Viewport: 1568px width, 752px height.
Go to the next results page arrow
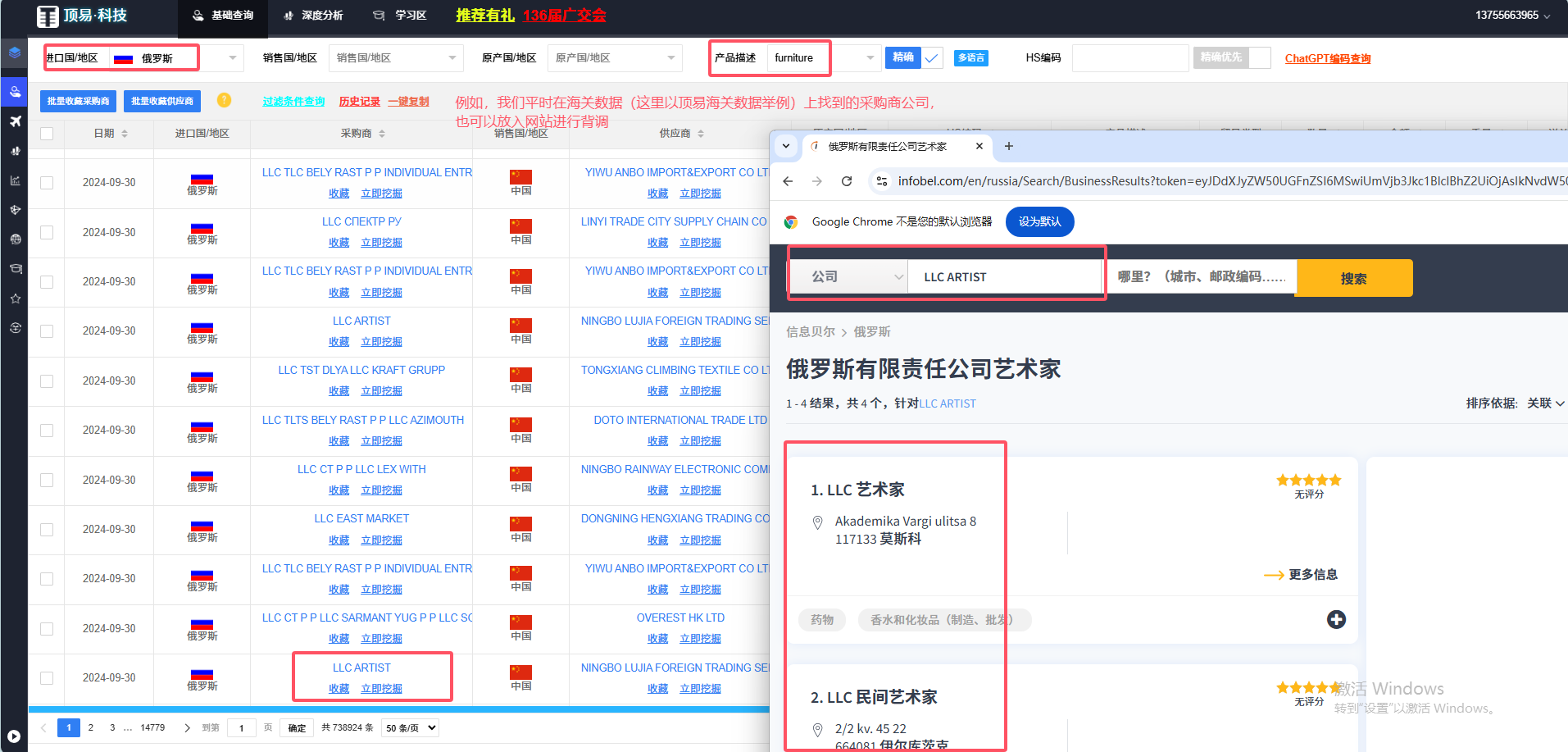[x=187, y=728]
